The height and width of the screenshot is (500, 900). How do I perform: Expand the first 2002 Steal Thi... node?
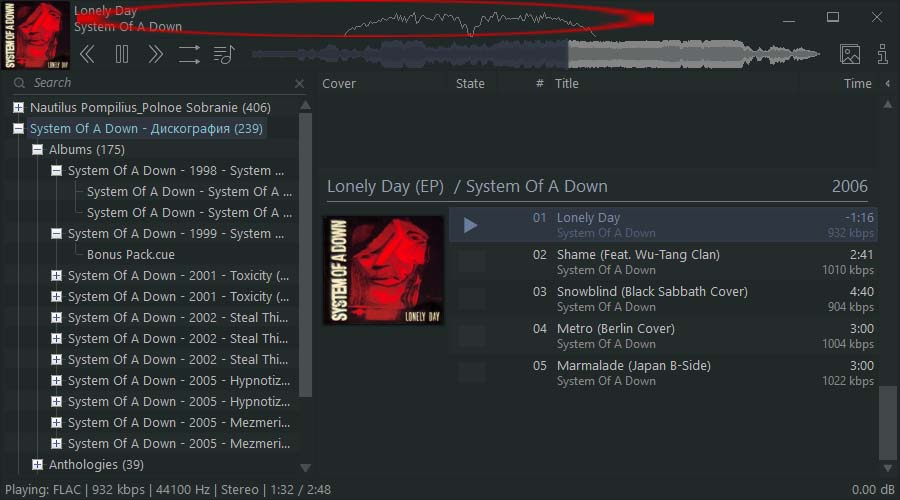(56, 317)
